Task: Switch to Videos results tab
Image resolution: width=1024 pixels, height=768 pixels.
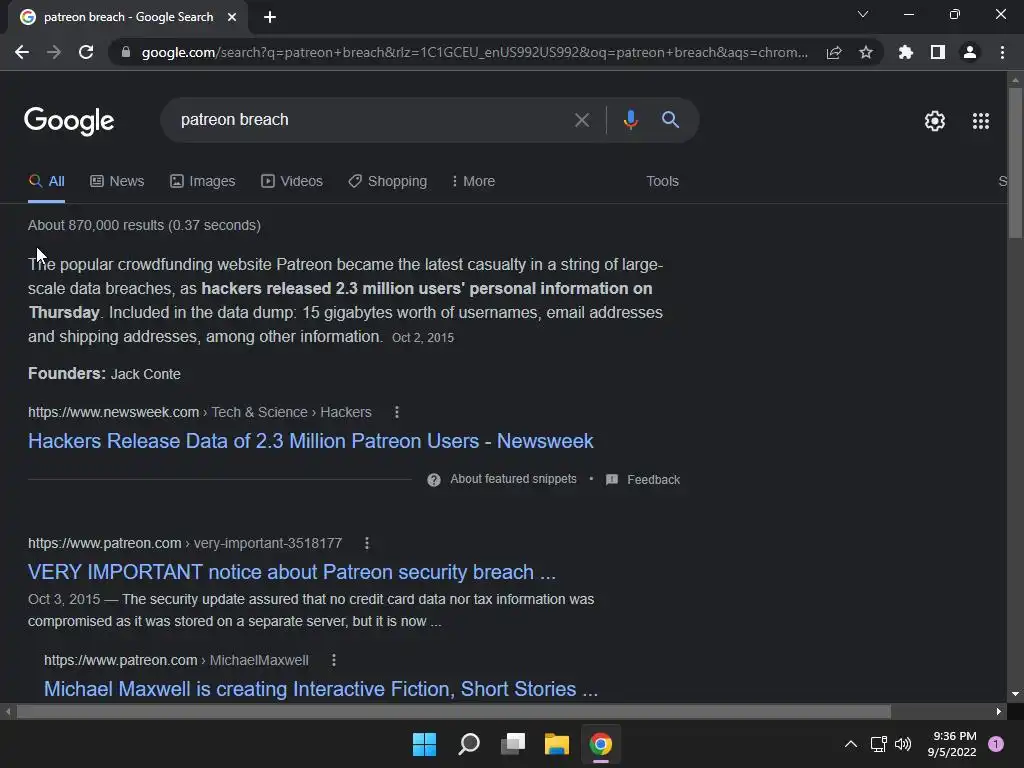Action: point(292,182)
